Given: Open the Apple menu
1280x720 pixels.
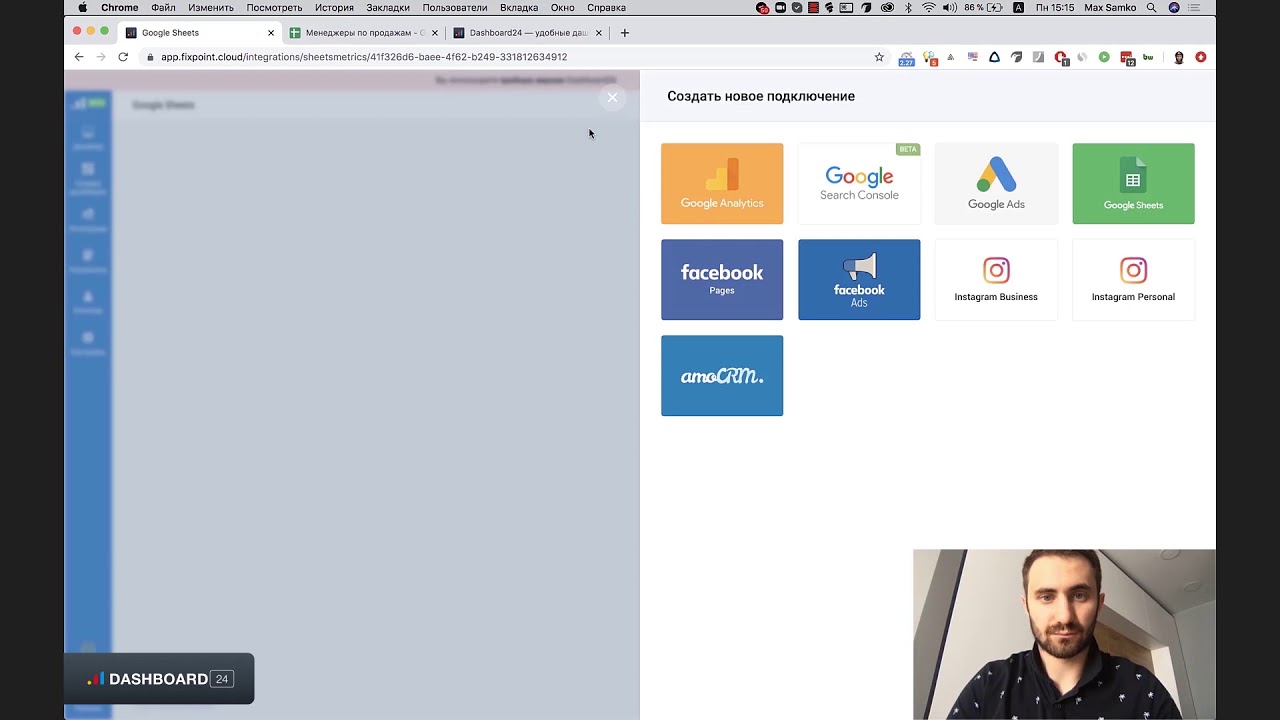Looking at the screenshot, I should 82,7.
